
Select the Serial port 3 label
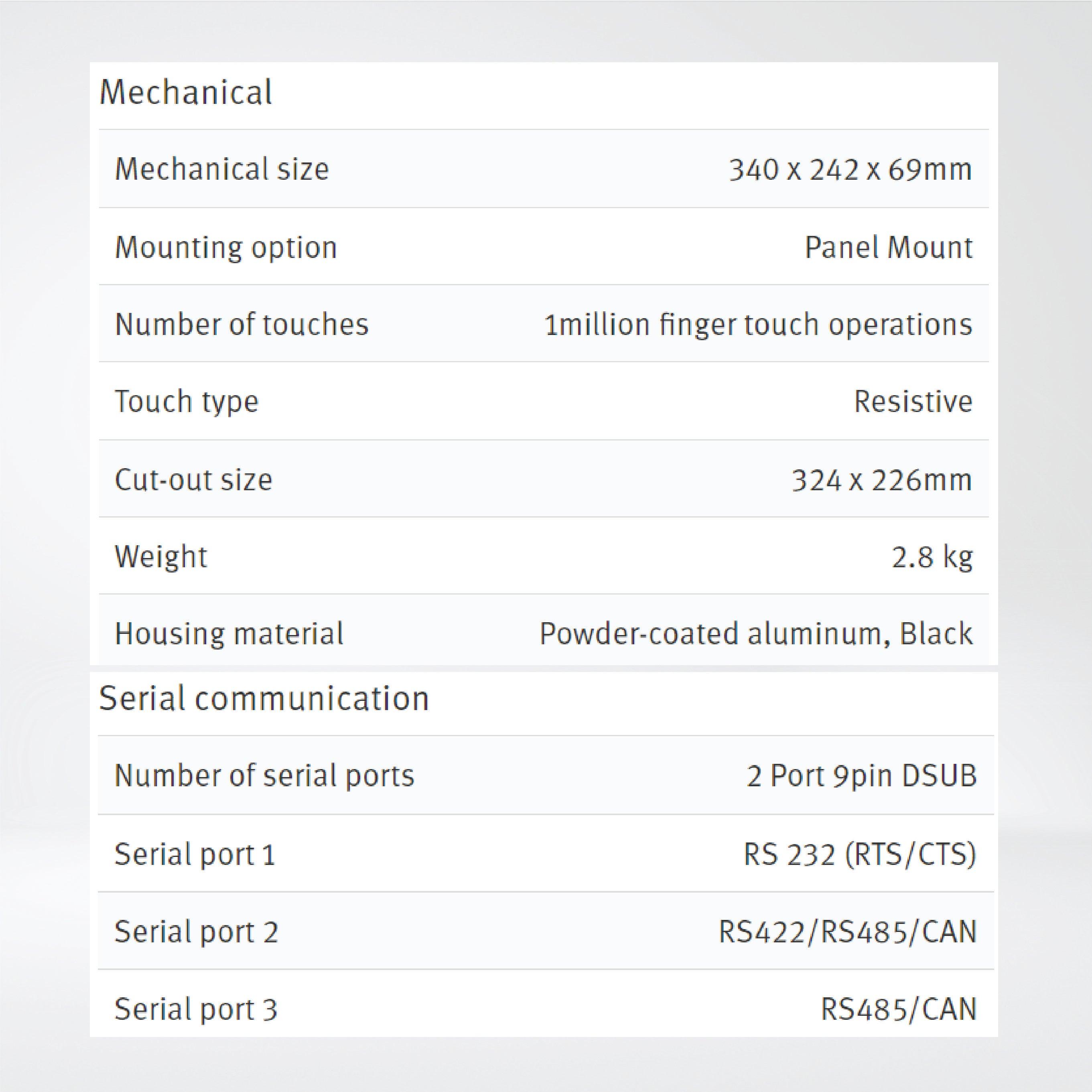pos(195,1009)
